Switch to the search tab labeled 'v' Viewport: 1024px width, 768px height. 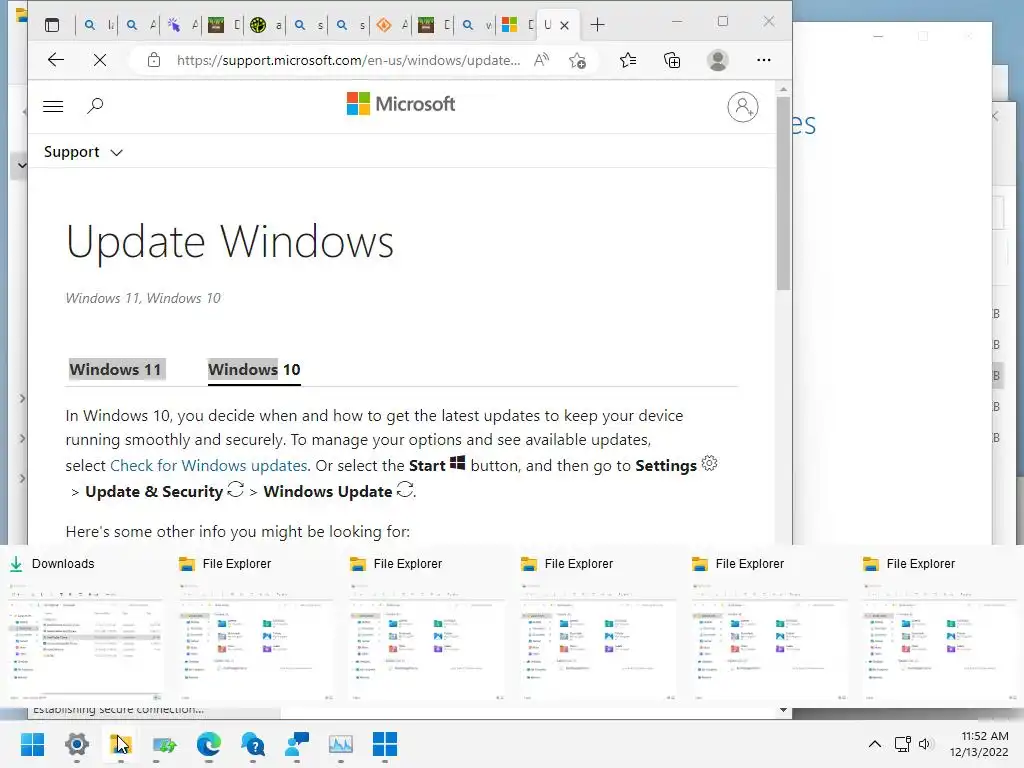click(475, 25)
